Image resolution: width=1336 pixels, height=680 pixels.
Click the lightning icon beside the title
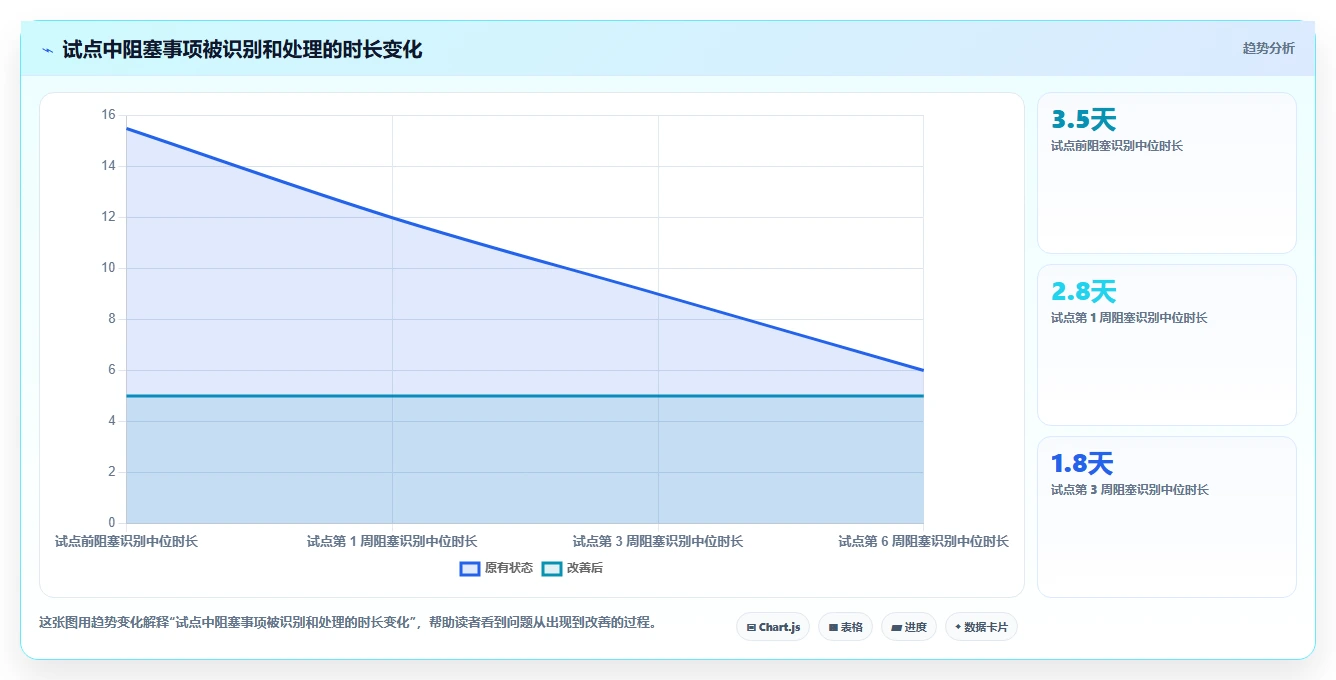[47, 50]
